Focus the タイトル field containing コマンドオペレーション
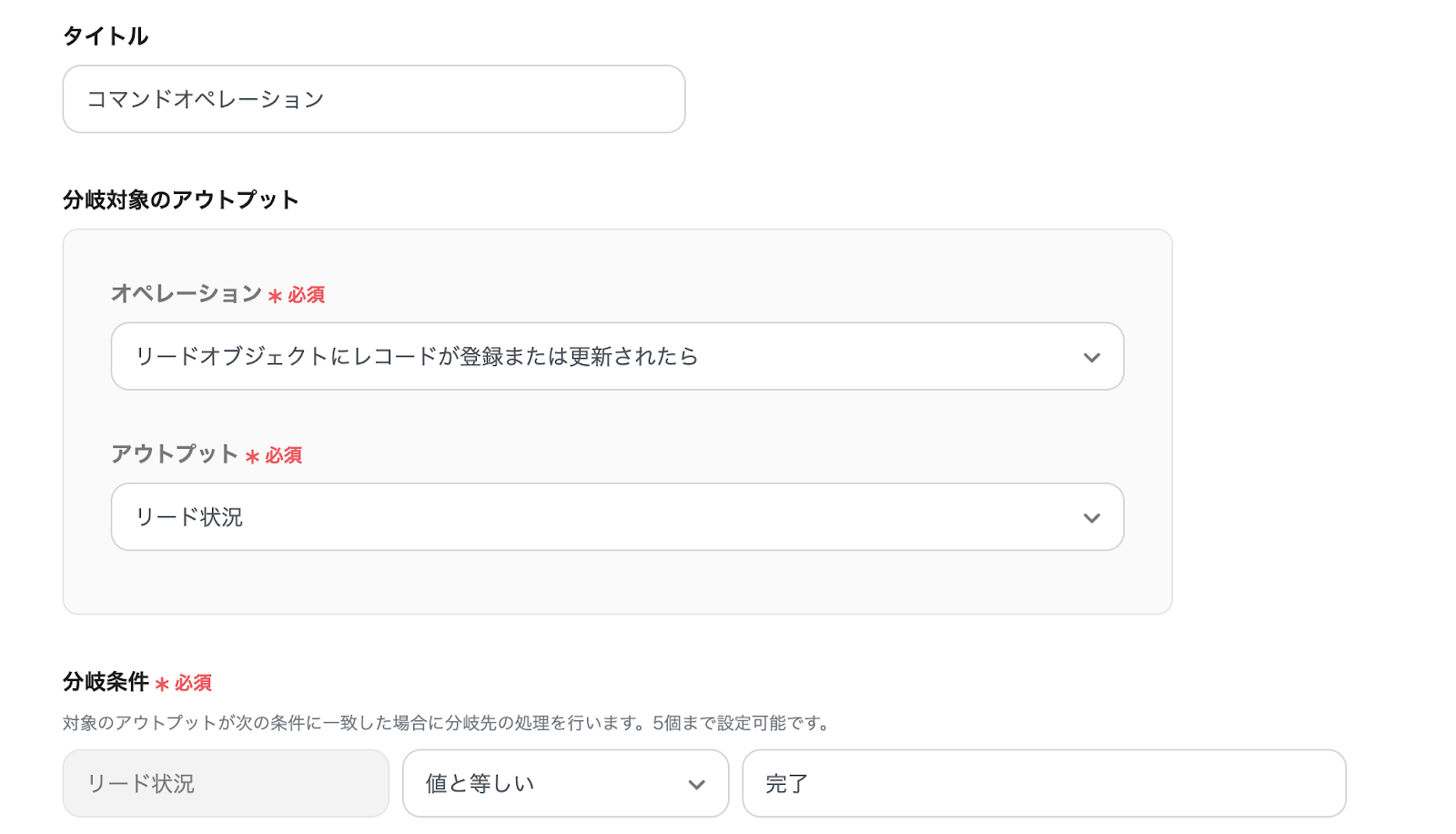Viewport: 1456px width, 834px height. click(x=373, y=99)
